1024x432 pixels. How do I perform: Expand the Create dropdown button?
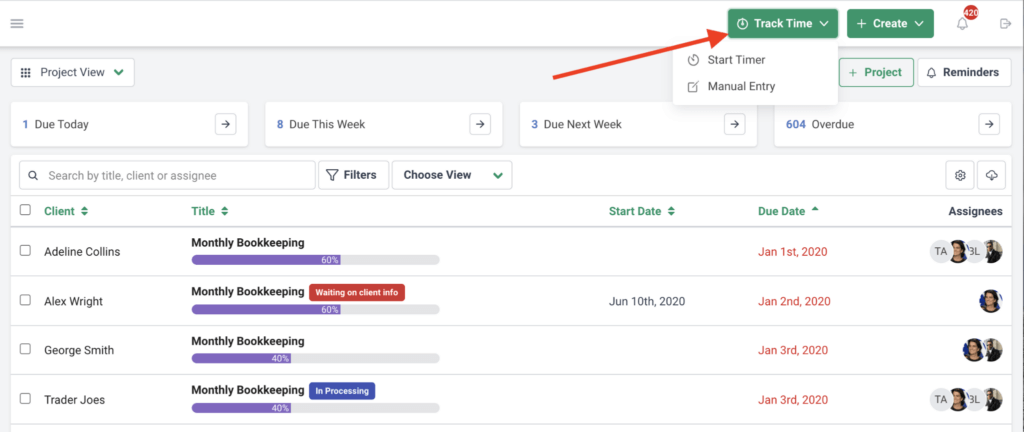click(889, 24)
